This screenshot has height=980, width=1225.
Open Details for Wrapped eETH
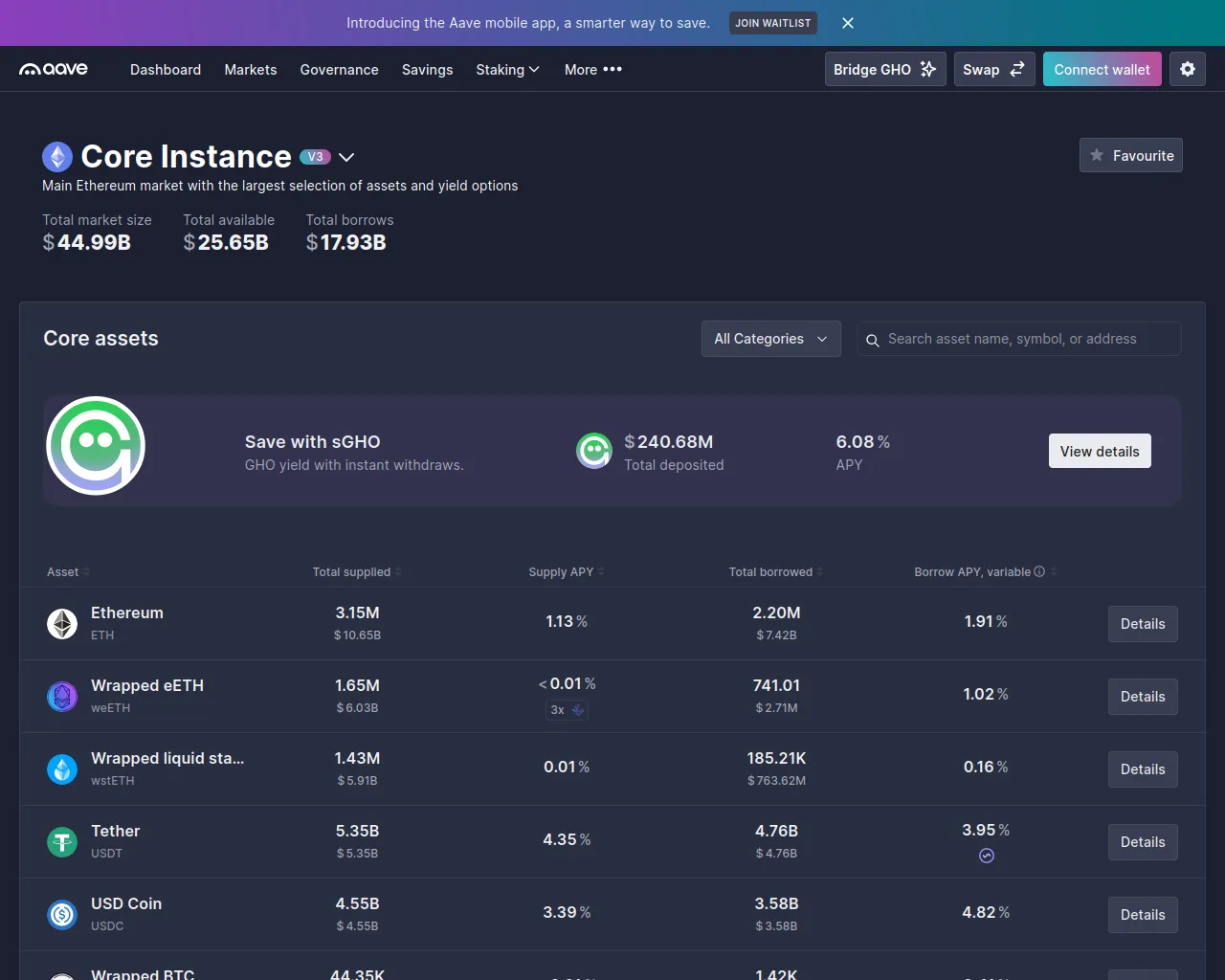[x=1143, y=697]
